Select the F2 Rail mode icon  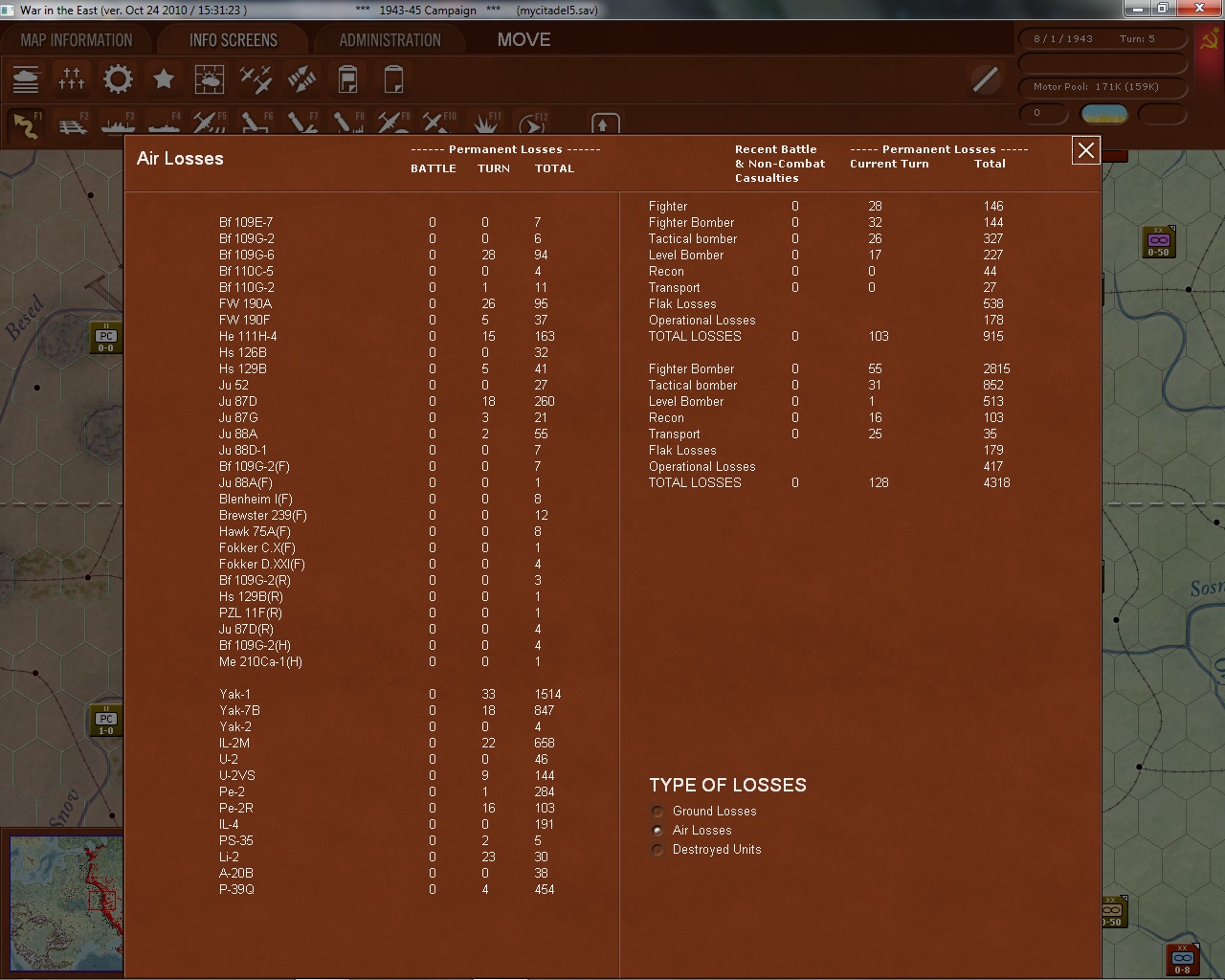[x=72, y=125]
